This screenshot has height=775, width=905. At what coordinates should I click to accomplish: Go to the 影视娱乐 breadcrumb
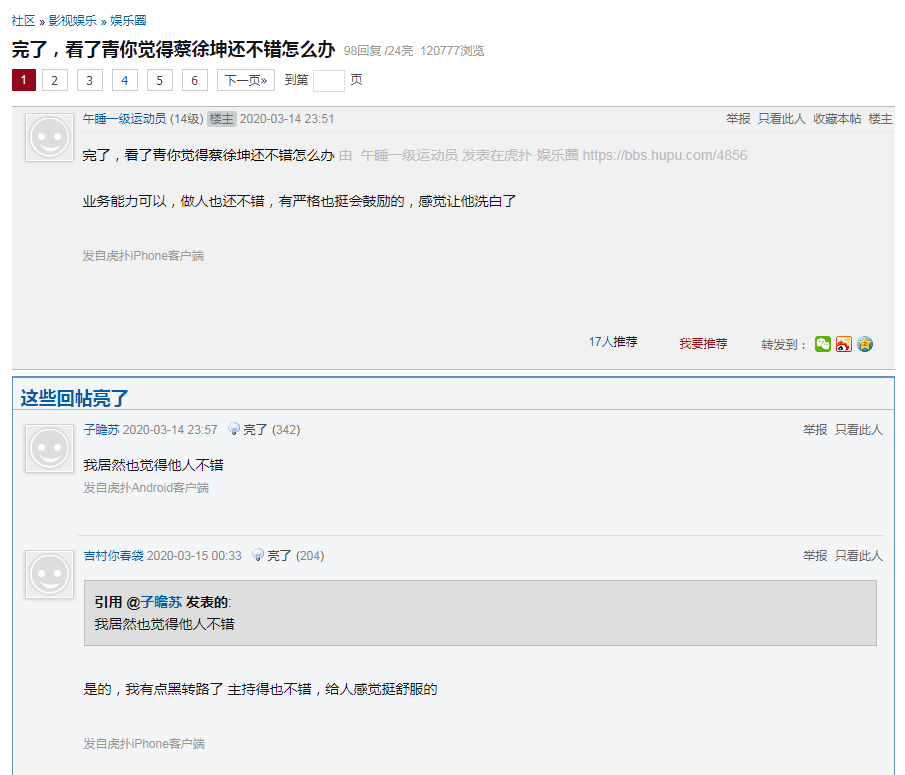coord(73,21)
